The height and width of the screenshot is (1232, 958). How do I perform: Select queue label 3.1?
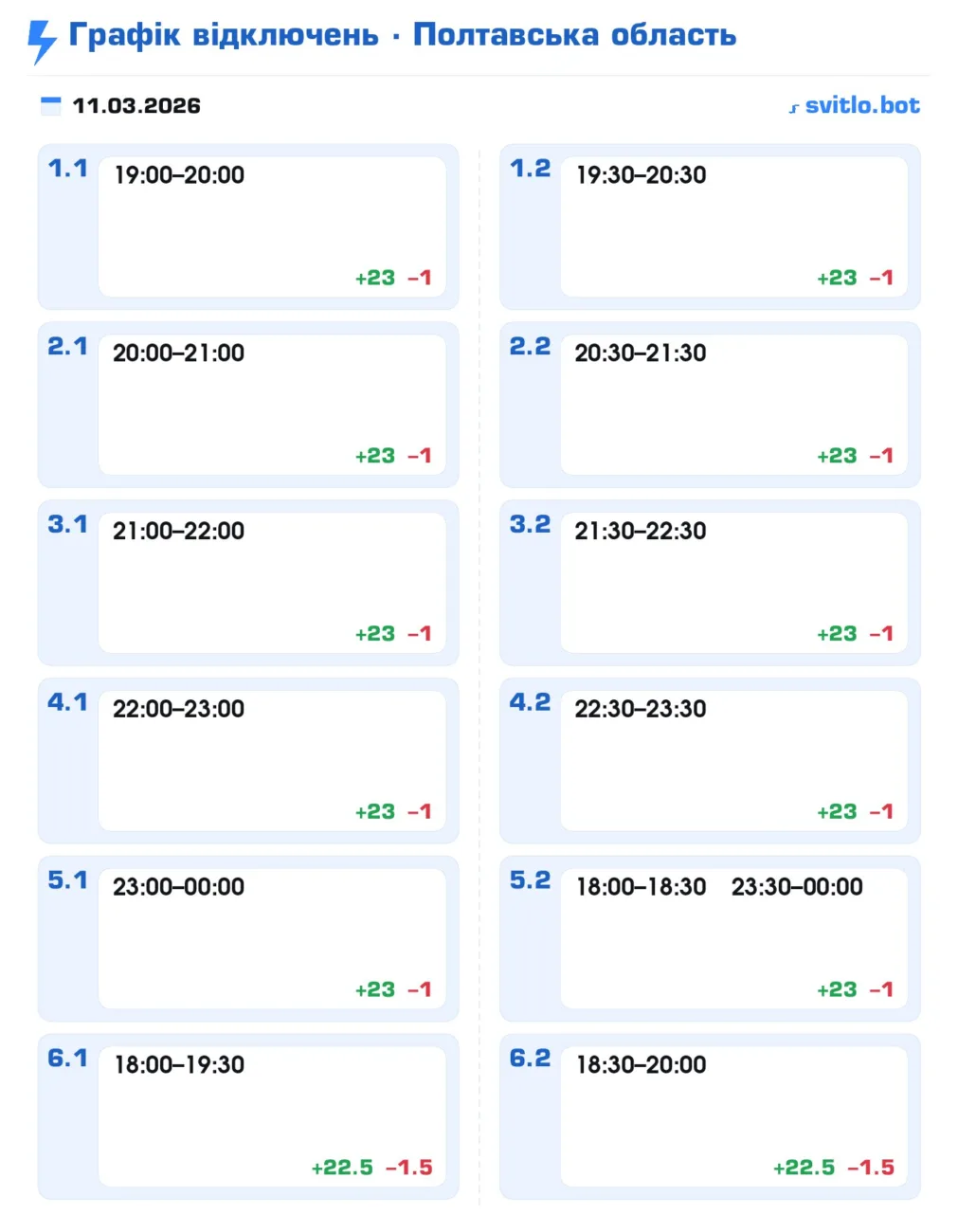67,525
